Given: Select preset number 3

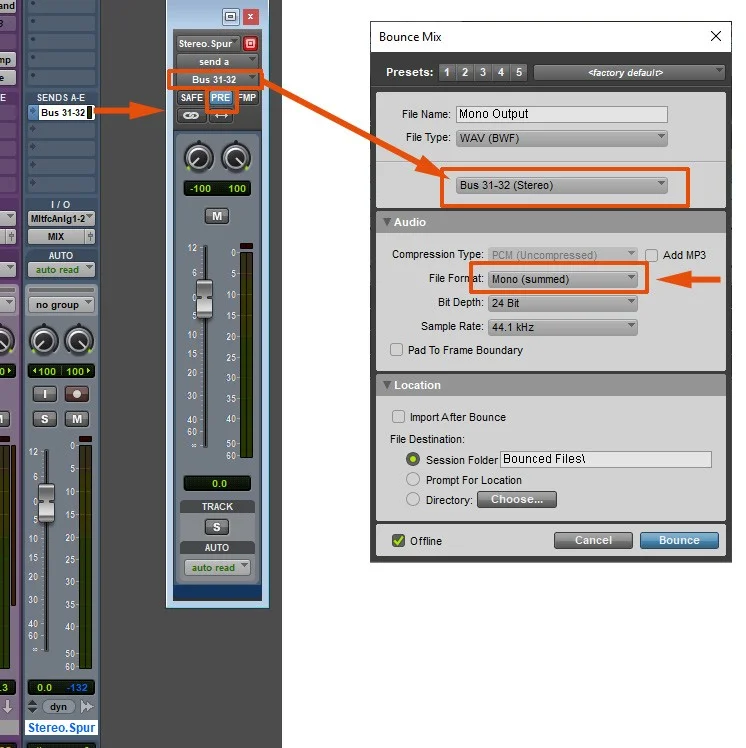Looking at the screenshot, I should (483, 73).
